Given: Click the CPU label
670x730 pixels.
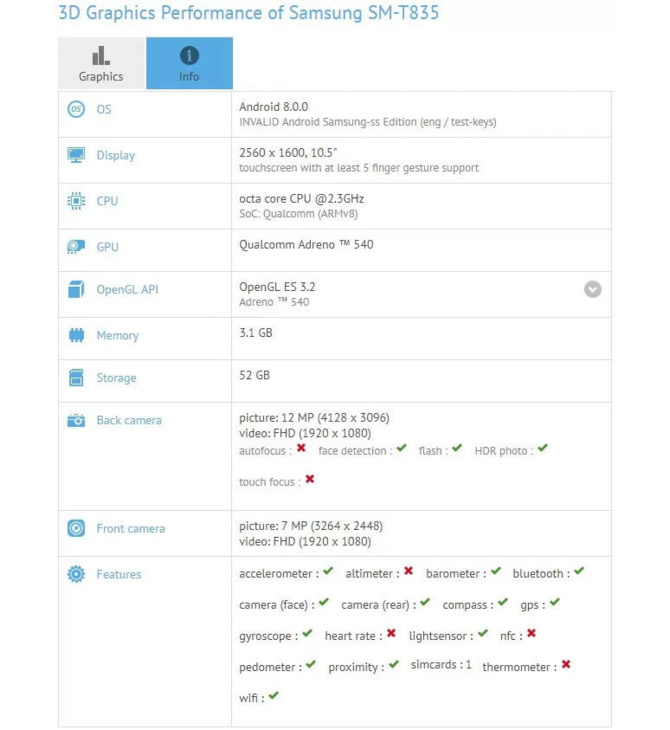Looking at the screenshot, I should (107, 201).
